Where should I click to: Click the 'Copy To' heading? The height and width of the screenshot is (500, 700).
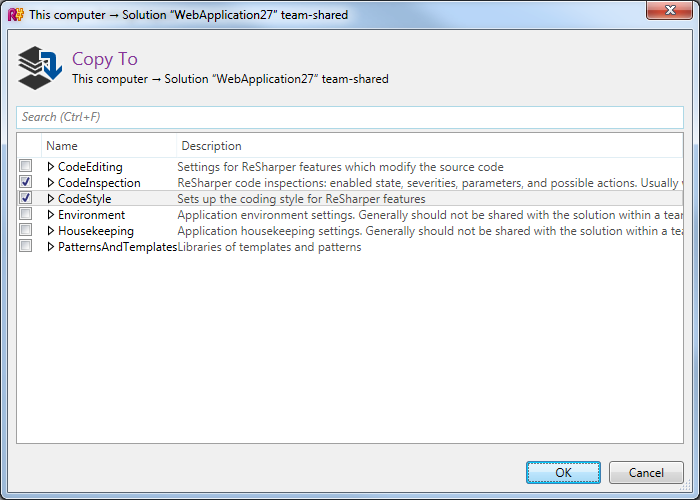point(105,59)
